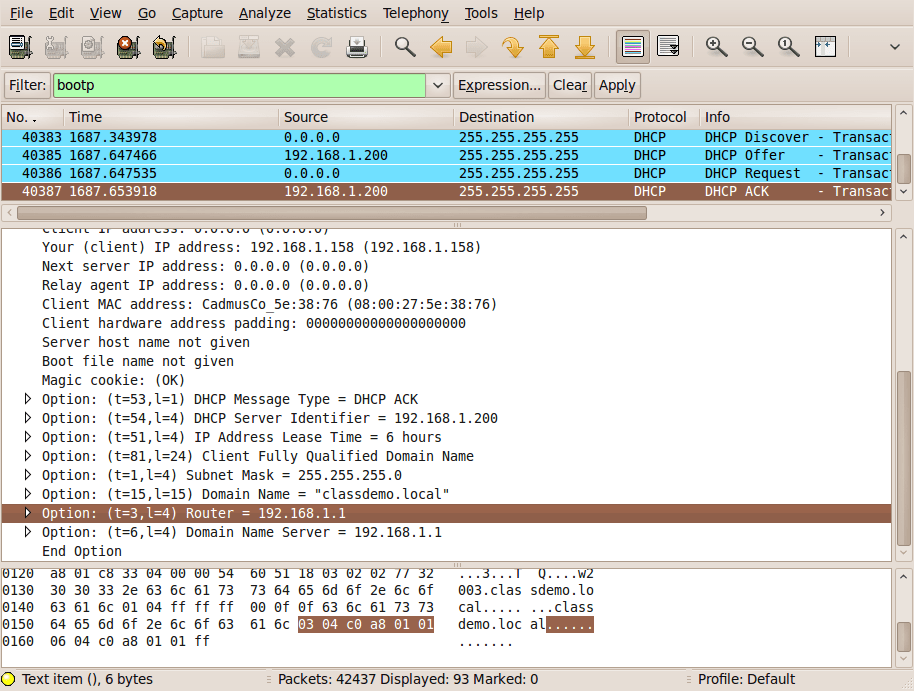Save this capture file icon
Viewport: 914px width, 691px height.
coord(249,47)
